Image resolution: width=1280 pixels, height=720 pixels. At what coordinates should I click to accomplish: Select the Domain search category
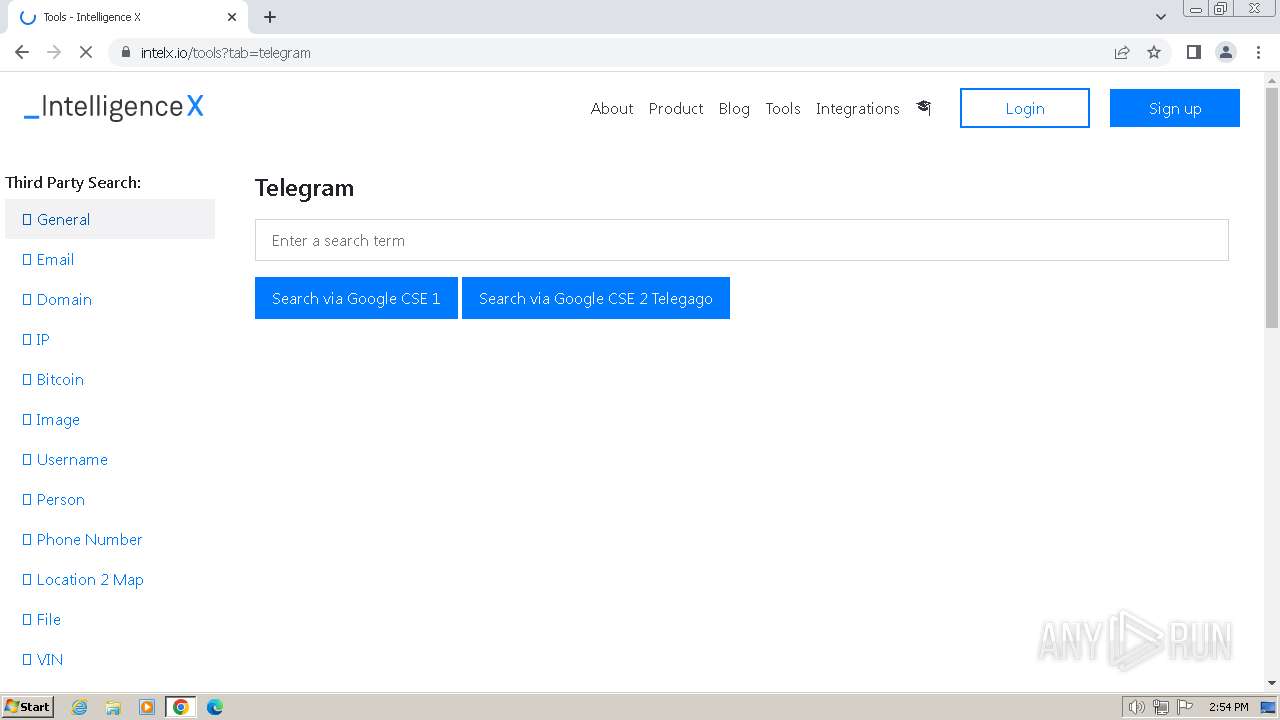110,299
